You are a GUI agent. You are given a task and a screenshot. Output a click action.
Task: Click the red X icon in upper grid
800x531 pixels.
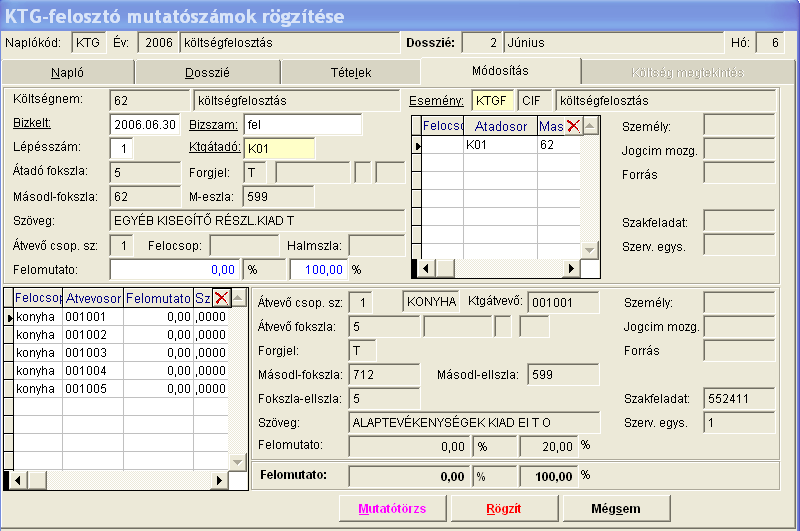tap(573, 125)
